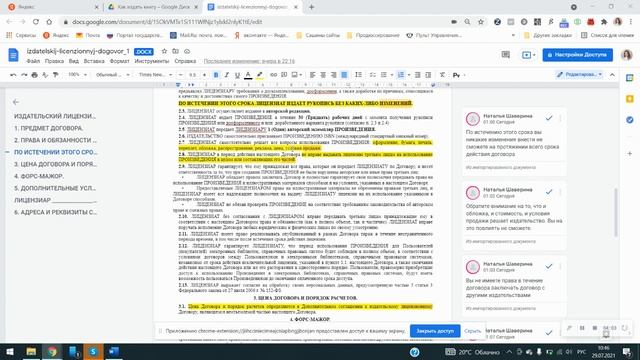Image resolution: width=640 pixels, height=360 pixels.
Task: Add a comment via toolbar comment icon
Action: [x=284, y=75]
